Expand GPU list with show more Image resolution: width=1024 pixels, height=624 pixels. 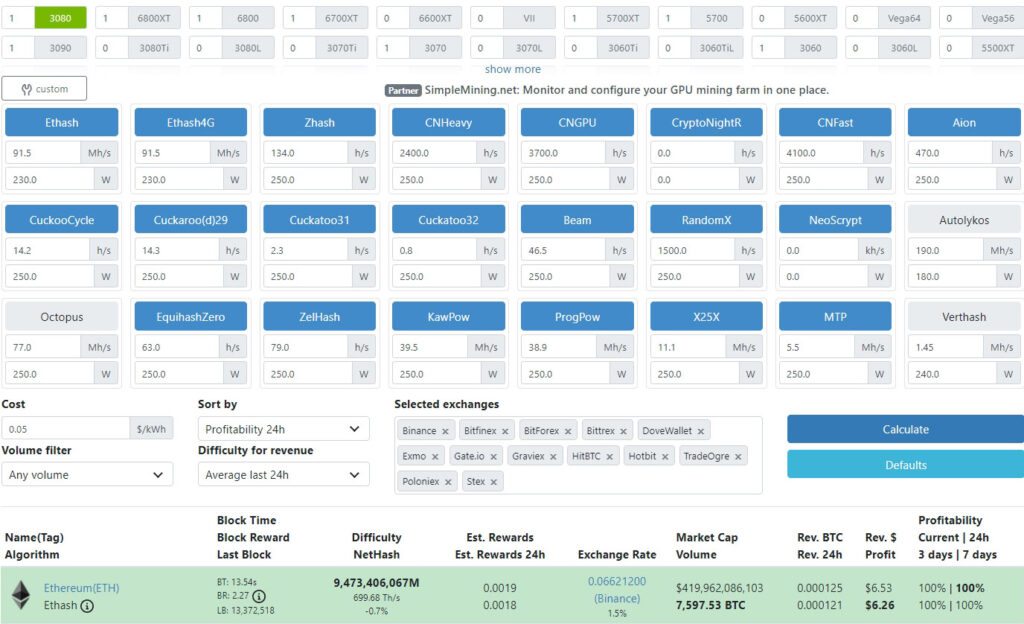pos(513,69)
